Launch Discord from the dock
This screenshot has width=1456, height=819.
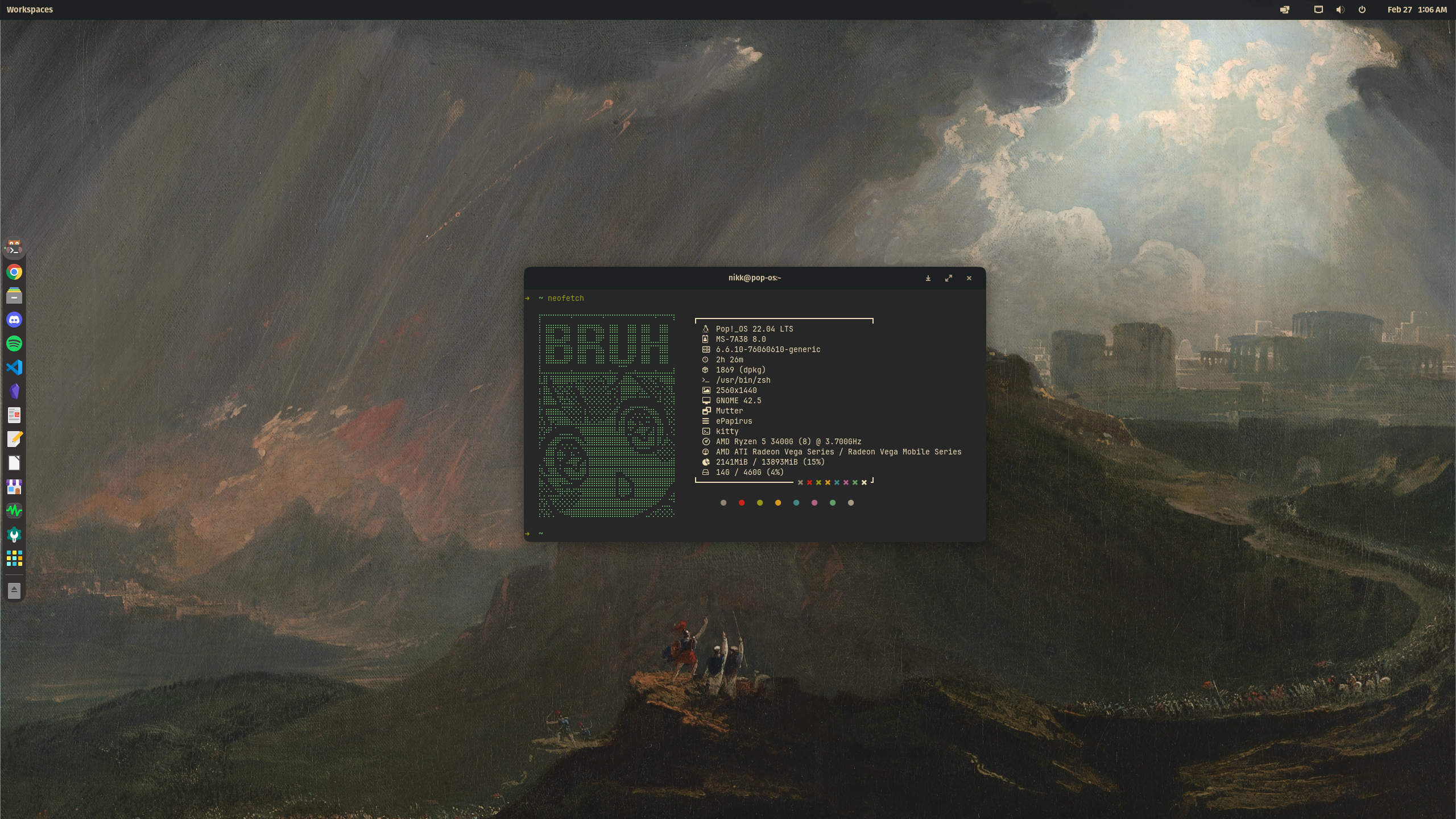pos(14,320)
